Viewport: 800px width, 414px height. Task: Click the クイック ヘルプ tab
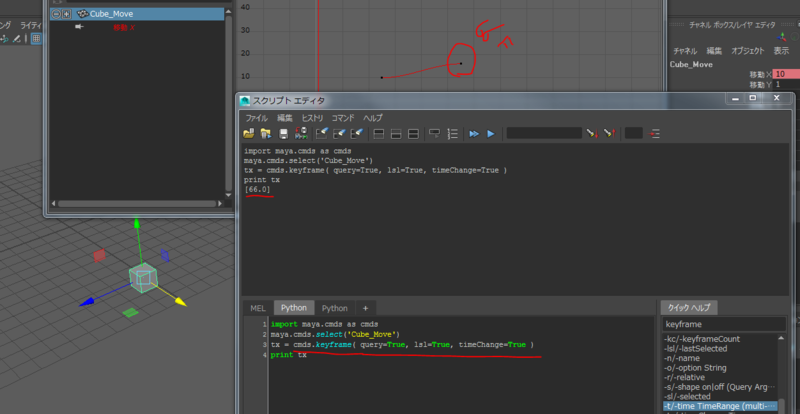pyautogui.click(x=689, y=308)
